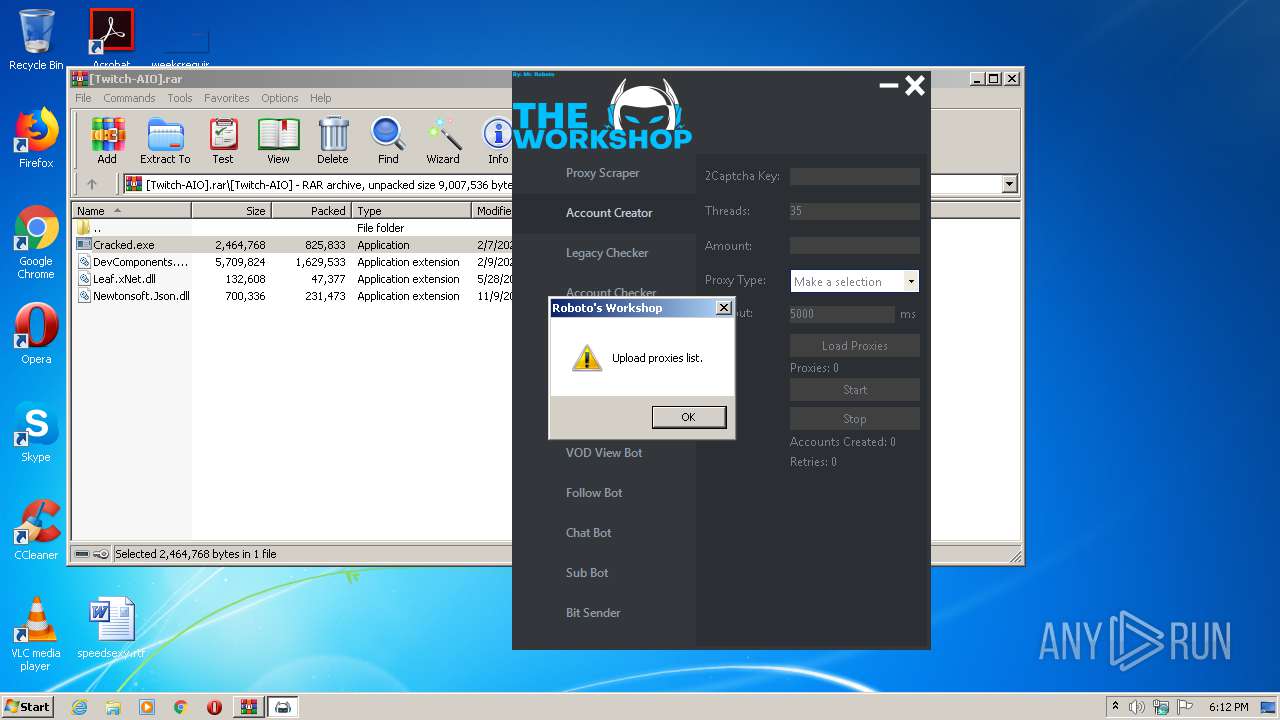Open the speedsex.rtf desktop document
The width and height of the screenshot is (1280, 720).
point(111,628)
